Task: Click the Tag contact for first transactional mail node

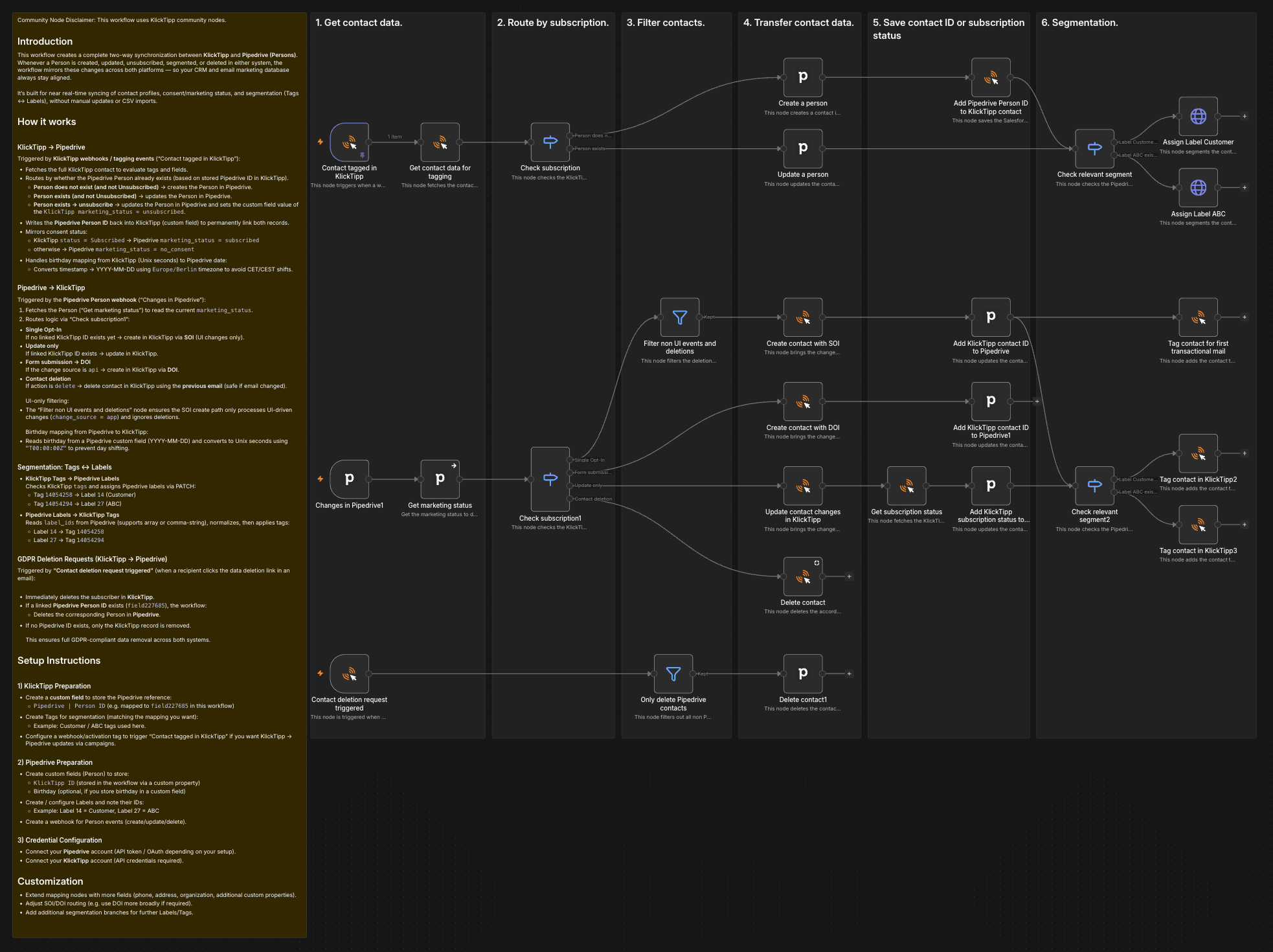Action: (x=1198, y=317)
